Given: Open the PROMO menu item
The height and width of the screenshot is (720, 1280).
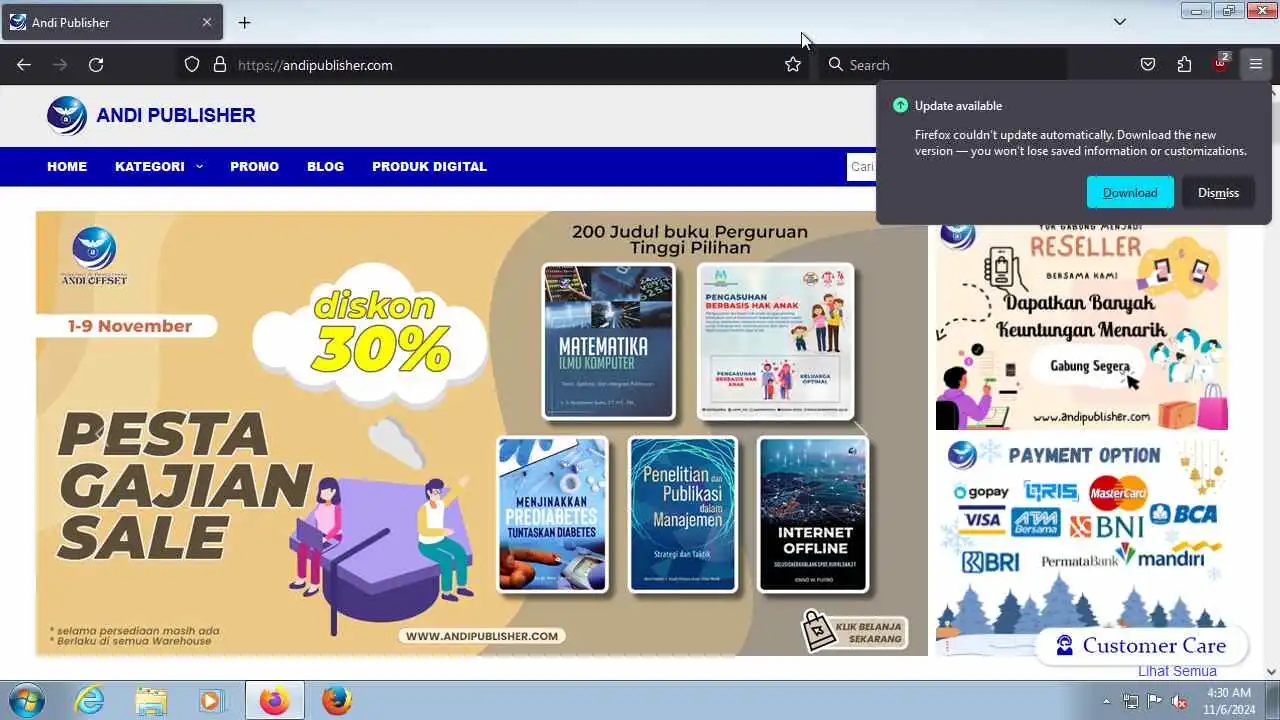Looking at the screenshot, I should coord(254,166).
